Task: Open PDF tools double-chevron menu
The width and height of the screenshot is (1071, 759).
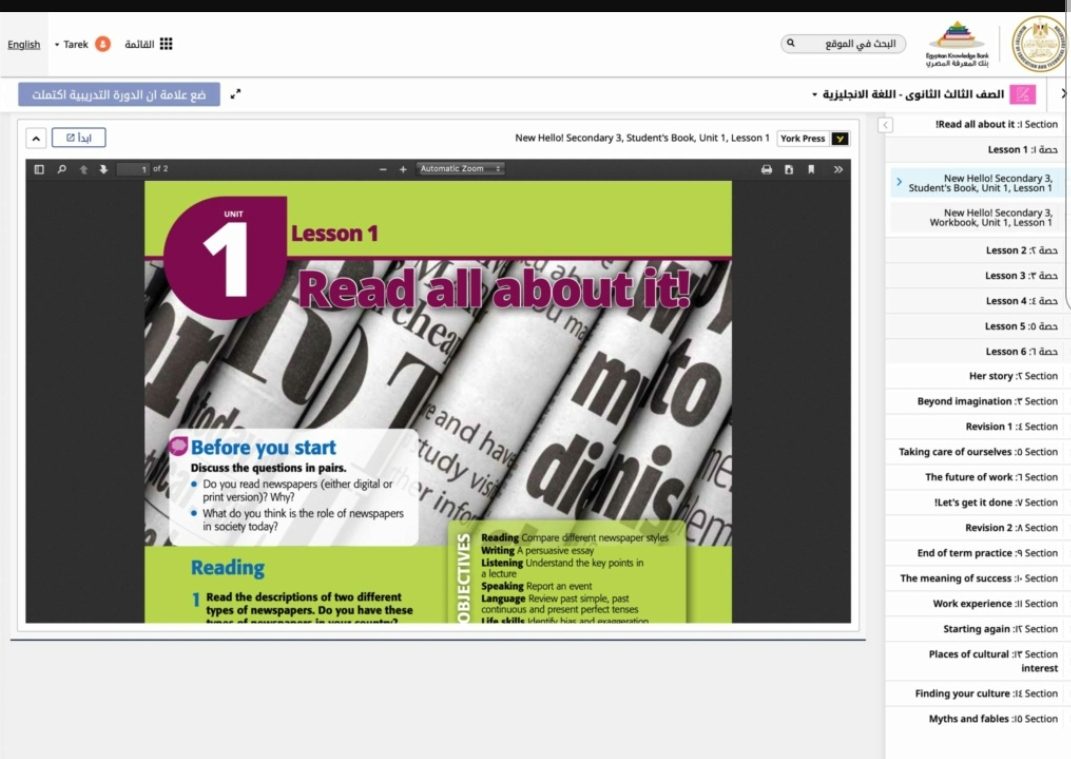Action: [x=838, y=169]
